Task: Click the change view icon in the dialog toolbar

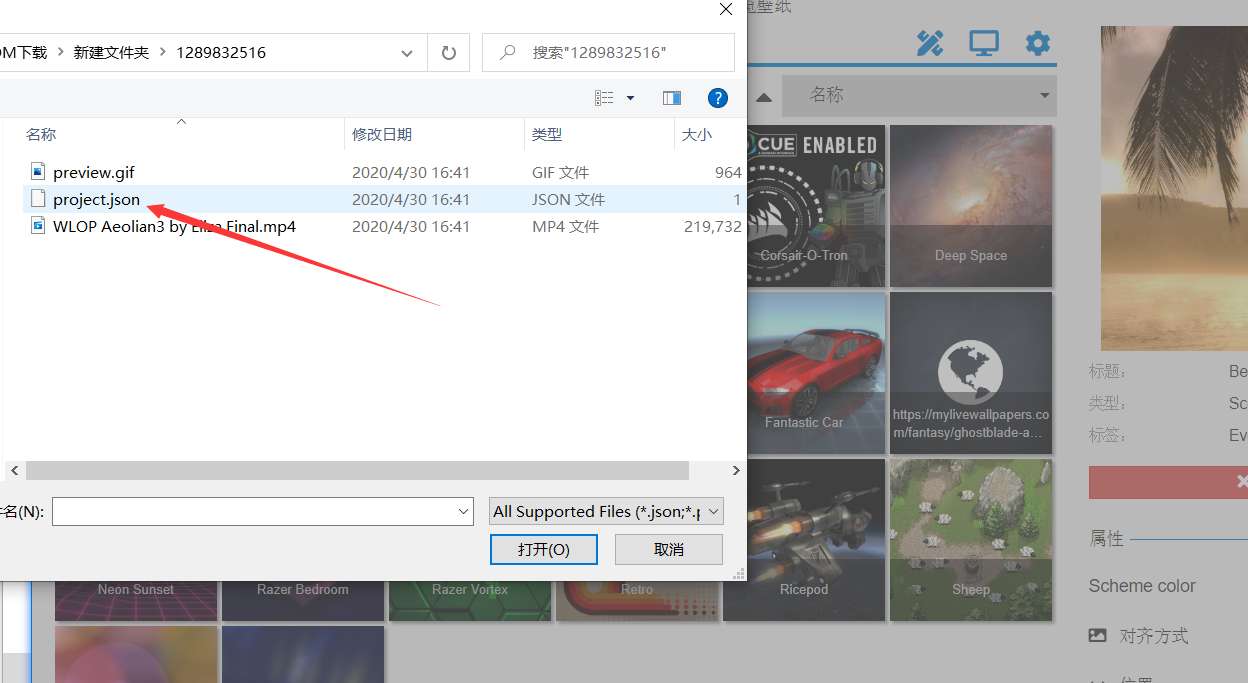Action: (605, 98)
